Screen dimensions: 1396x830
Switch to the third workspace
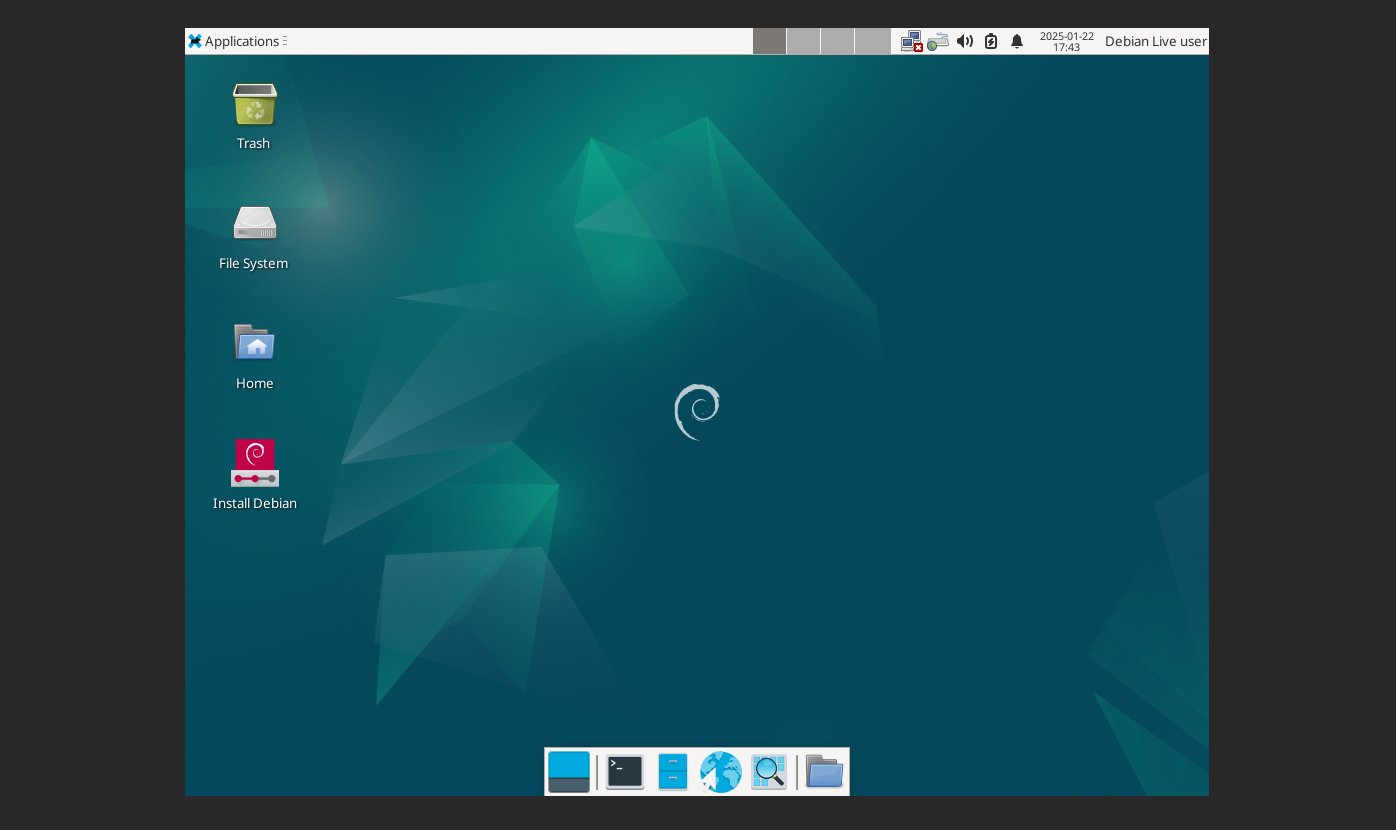(x=838, y=41)
